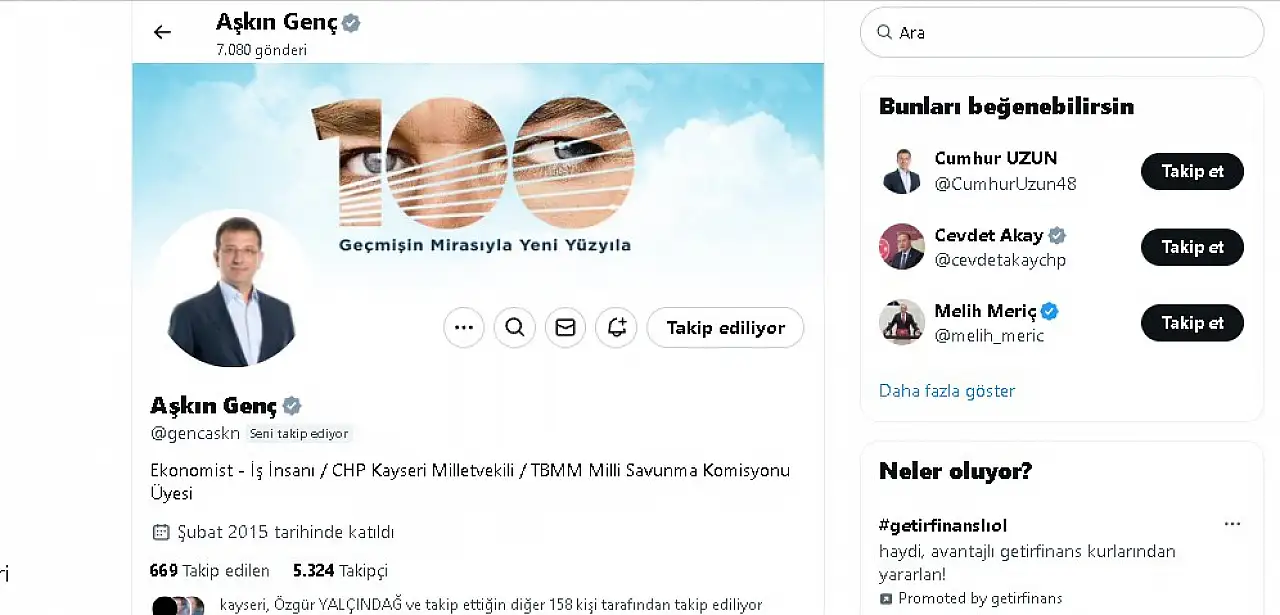
Task: View the 669 Takip edilen list
Action: pos(210,571)
